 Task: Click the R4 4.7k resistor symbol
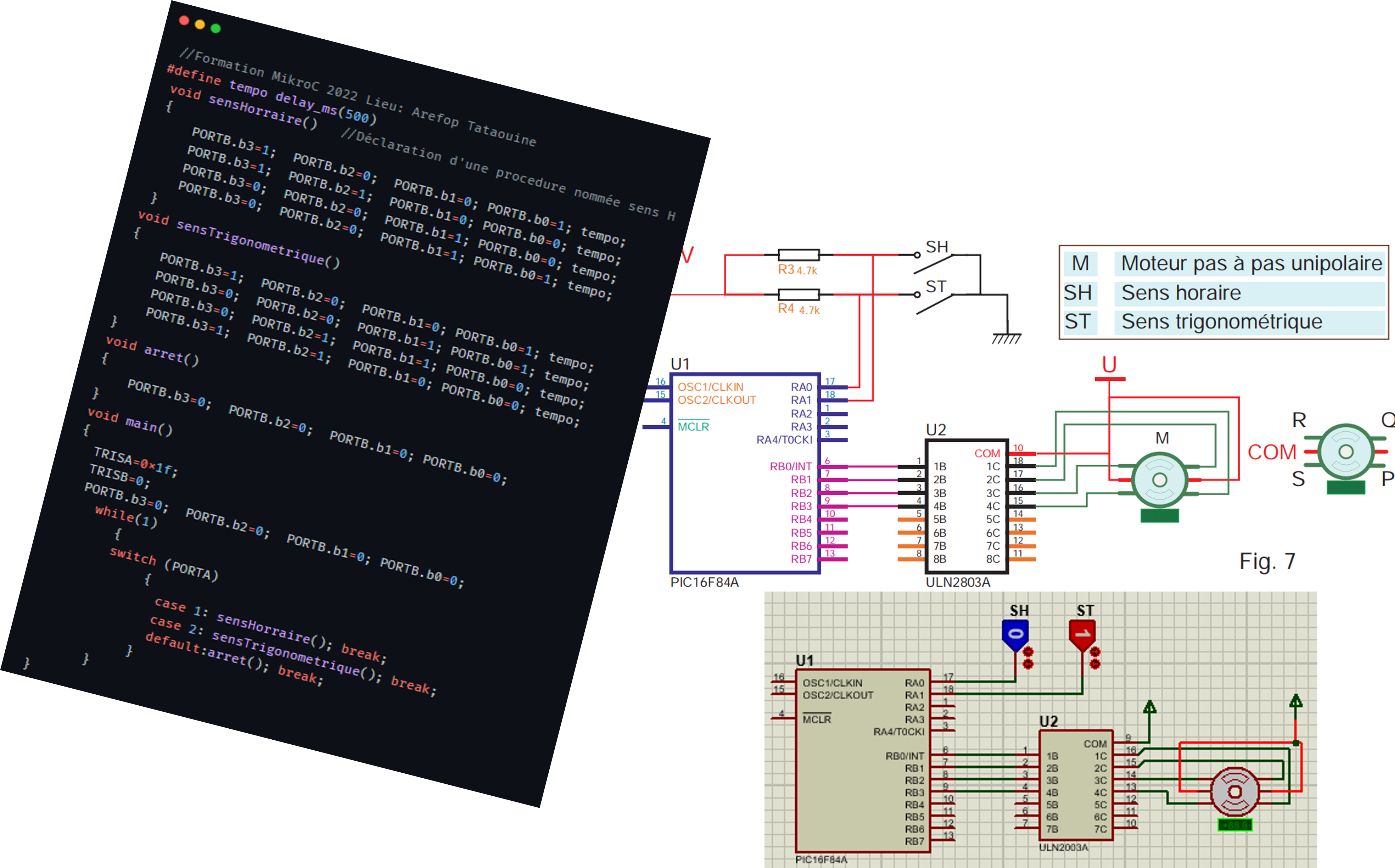point(799,295)
